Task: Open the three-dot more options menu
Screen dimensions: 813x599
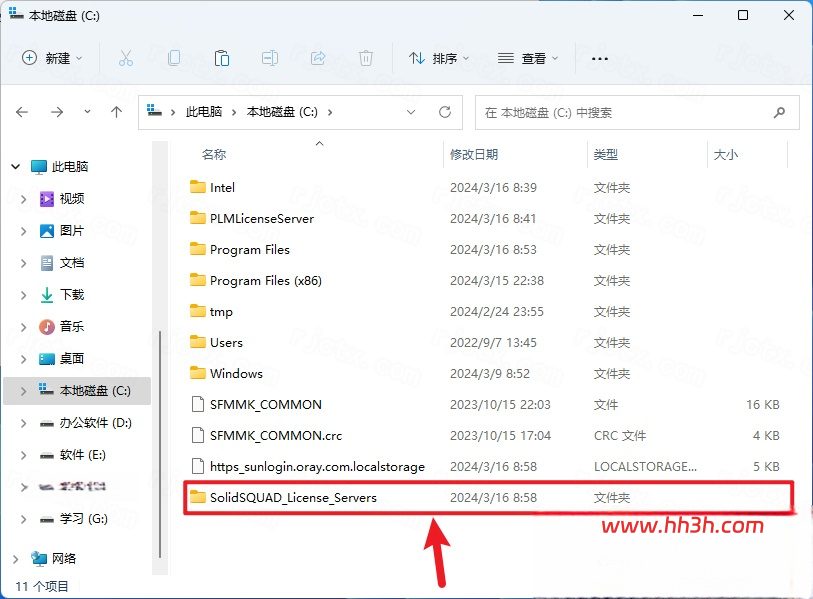Action: pos(600,59)
